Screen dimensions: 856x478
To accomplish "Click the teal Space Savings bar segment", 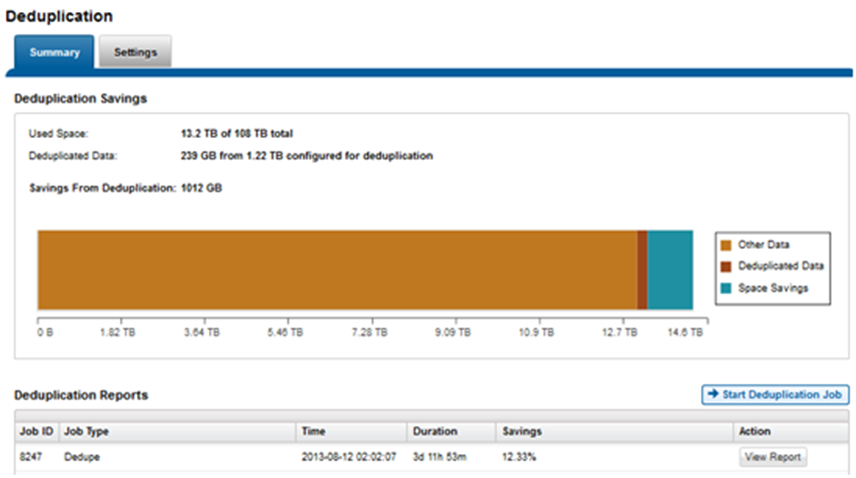I will coord(670,270).
